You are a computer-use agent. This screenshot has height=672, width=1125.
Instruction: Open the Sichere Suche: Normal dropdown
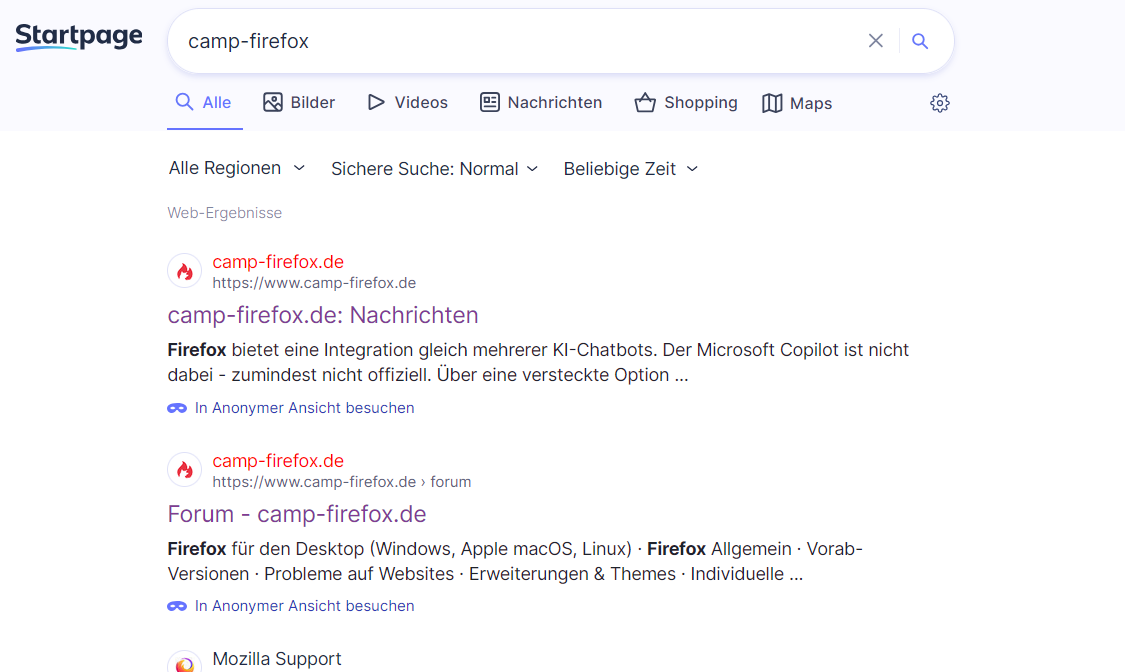pos(435,169)
